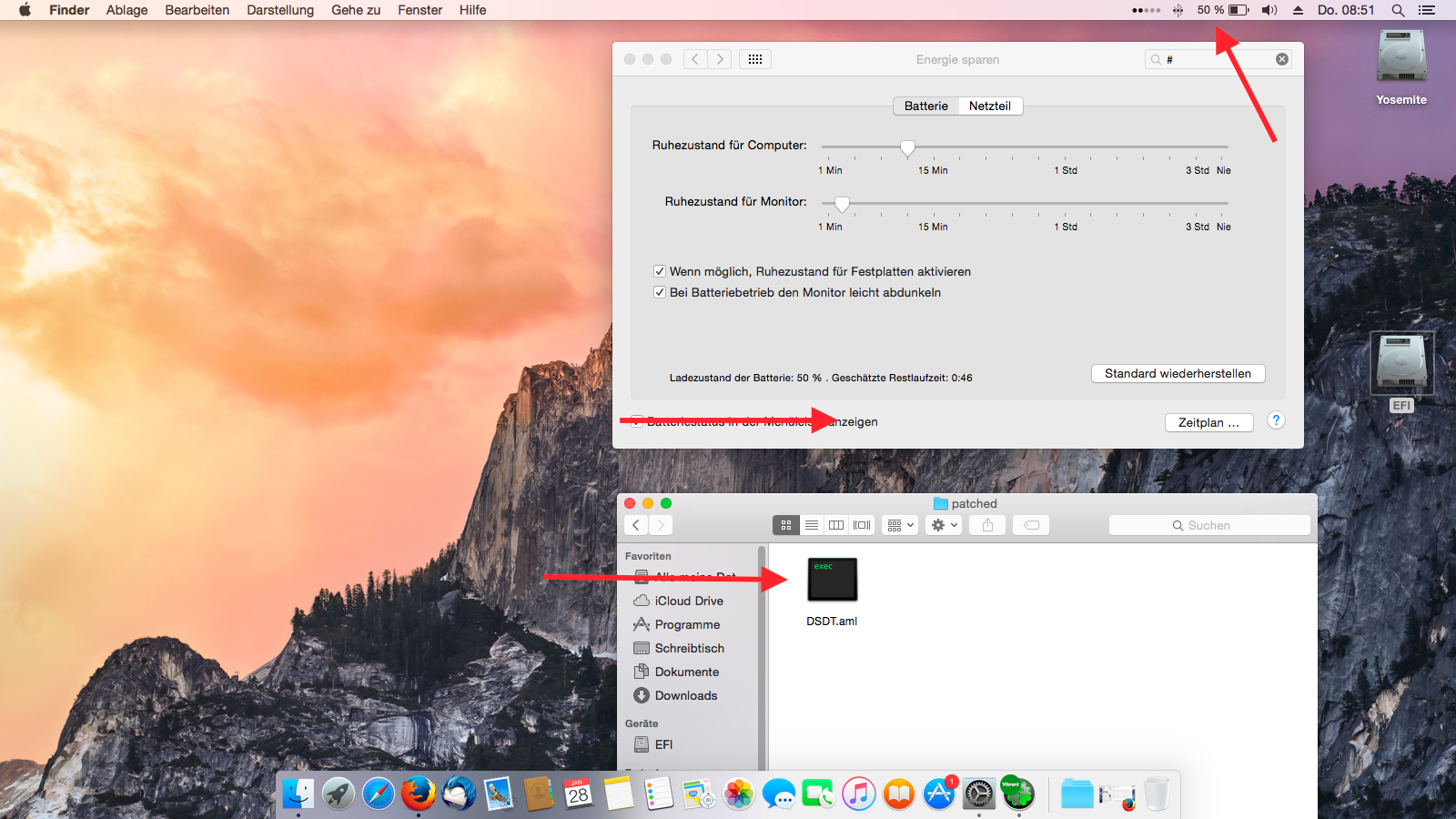Open System Preferences from the Dock

coord(979,794)
